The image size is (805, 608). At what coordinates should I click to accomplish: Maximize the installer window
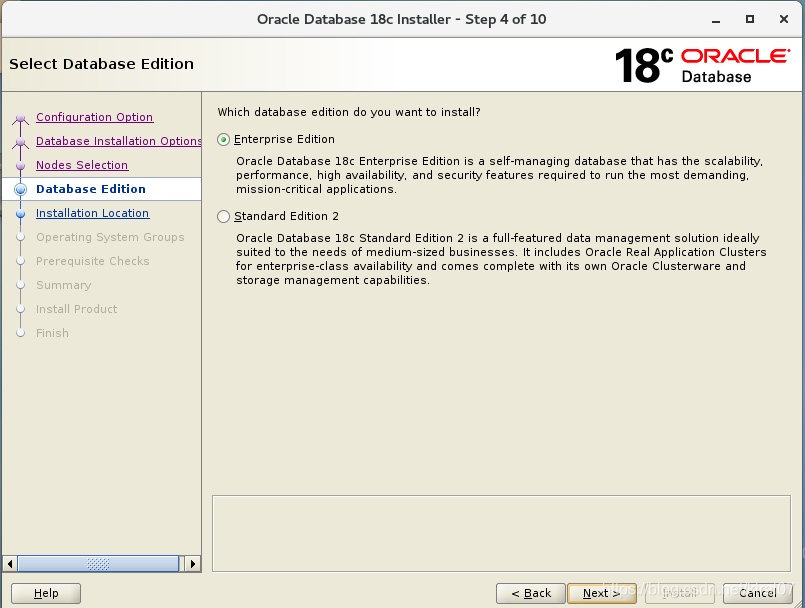click(750, 20)
